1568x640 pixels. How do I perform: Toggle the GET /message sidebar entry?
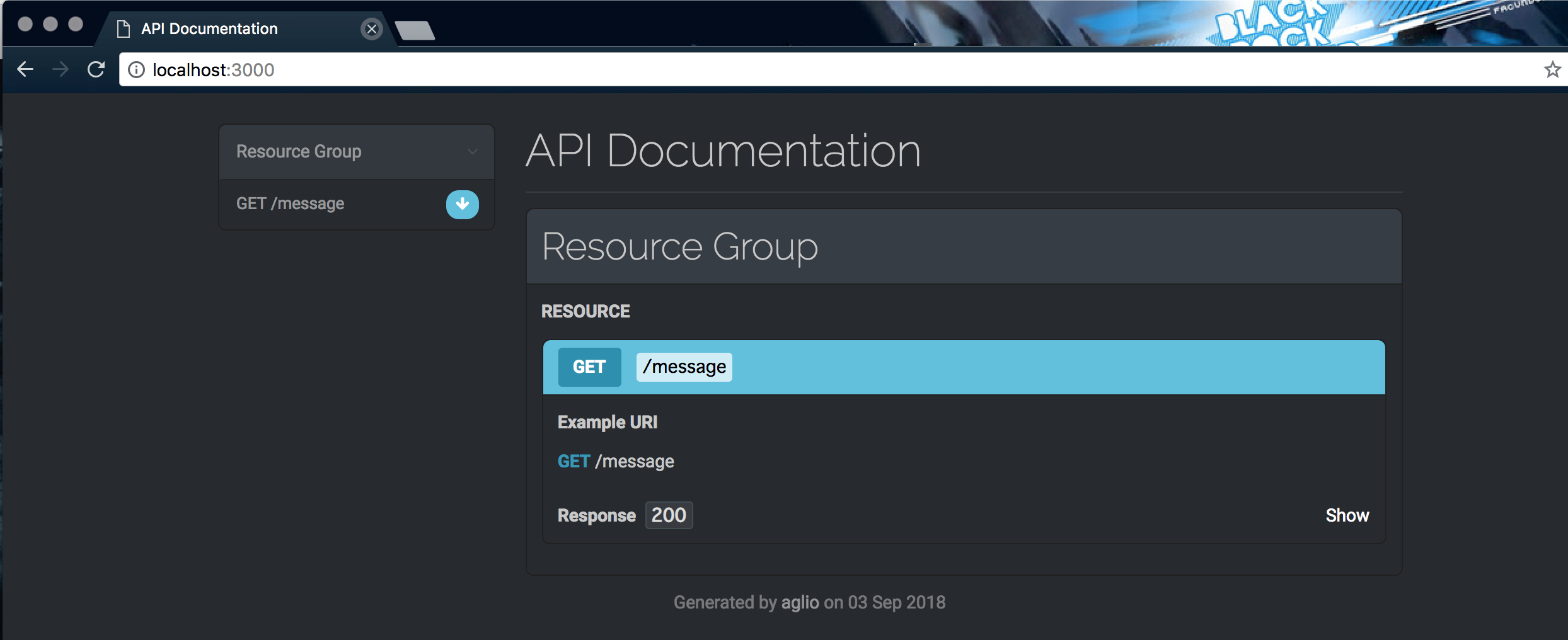coord(290,203)
